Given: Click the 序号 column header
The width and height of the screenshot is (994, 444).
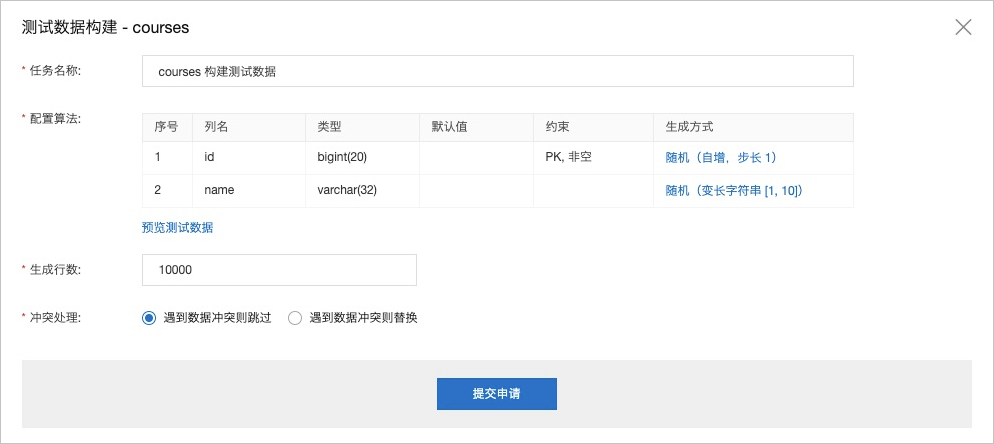Looking at the screenshot, I should pos(167,127).
